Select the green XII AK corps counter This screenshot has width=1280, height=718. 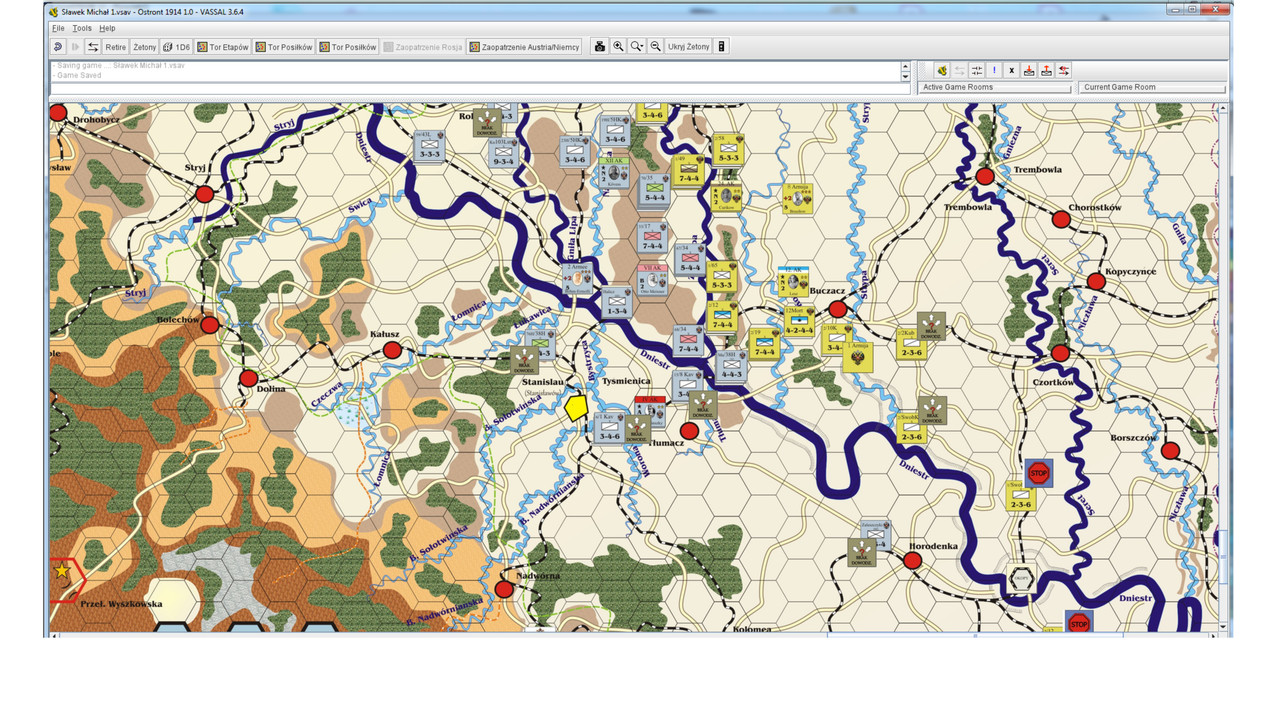[614, 173]
